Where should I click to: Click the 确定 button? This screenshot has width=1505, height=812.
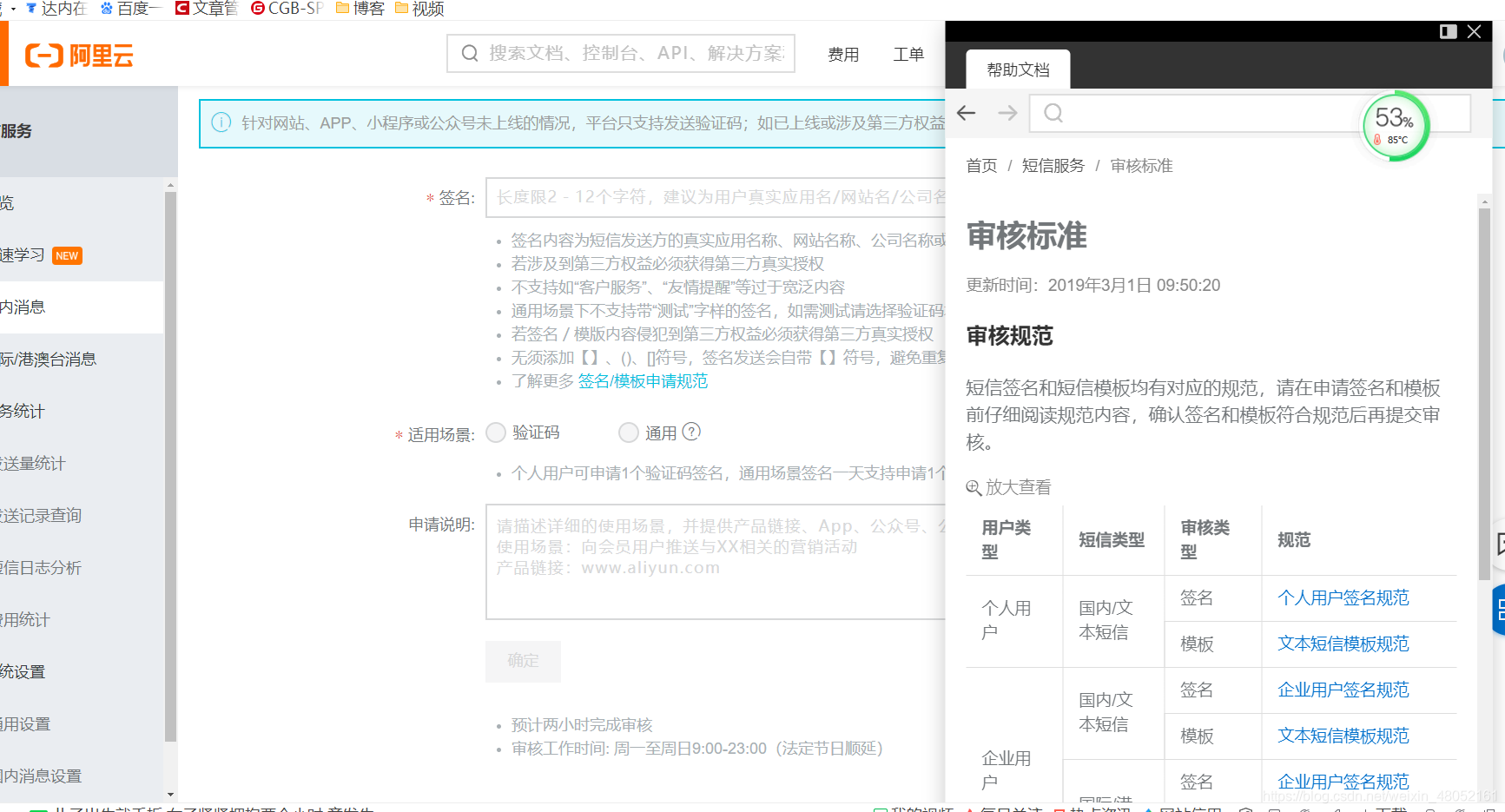(523, 661)
